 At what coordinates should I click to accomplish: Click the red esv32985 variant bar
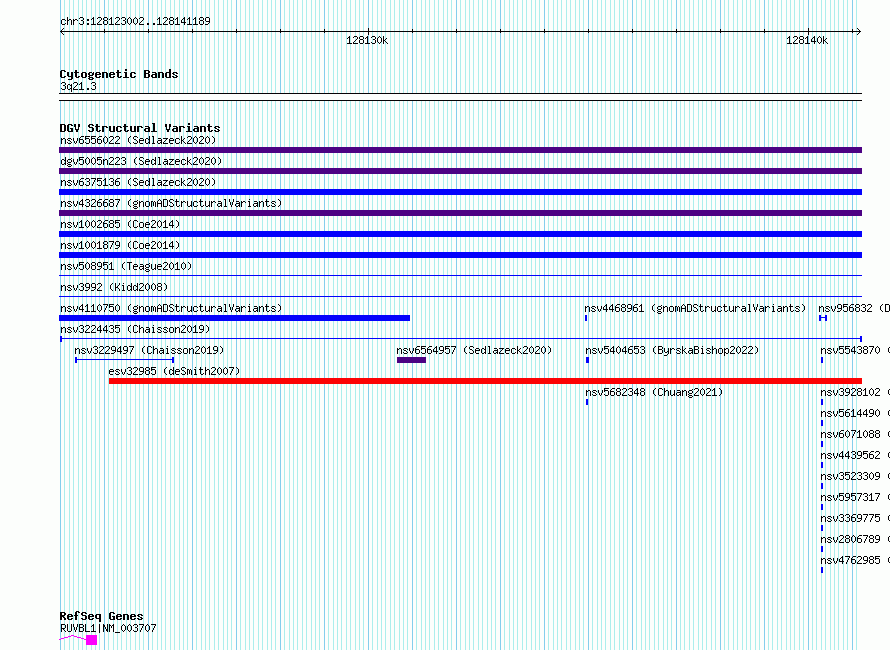pos(485,381)
